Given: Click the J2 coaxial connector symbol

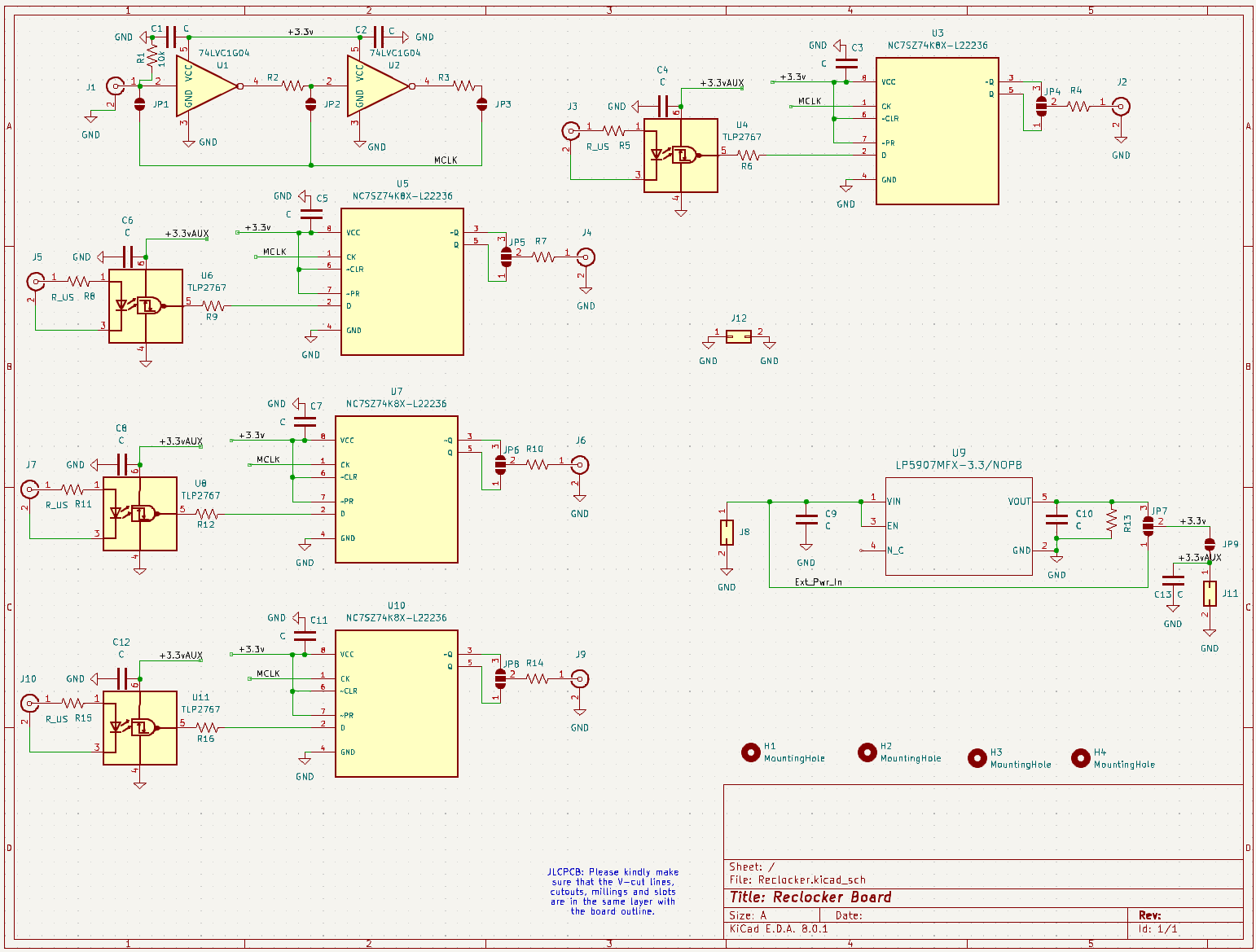Looking at the screenshot, I should tap(1122, 106).
